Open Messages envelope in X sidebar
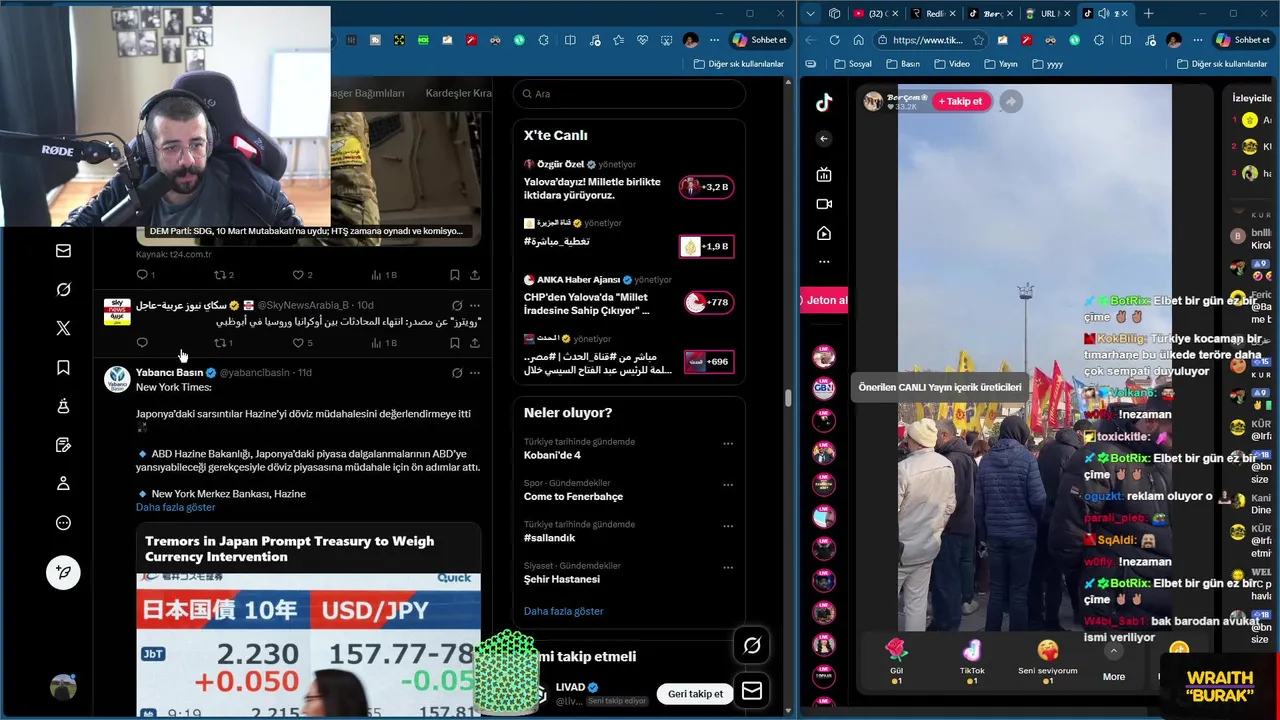Screen dimensions: 1280x720 click(x=63, y=251)
